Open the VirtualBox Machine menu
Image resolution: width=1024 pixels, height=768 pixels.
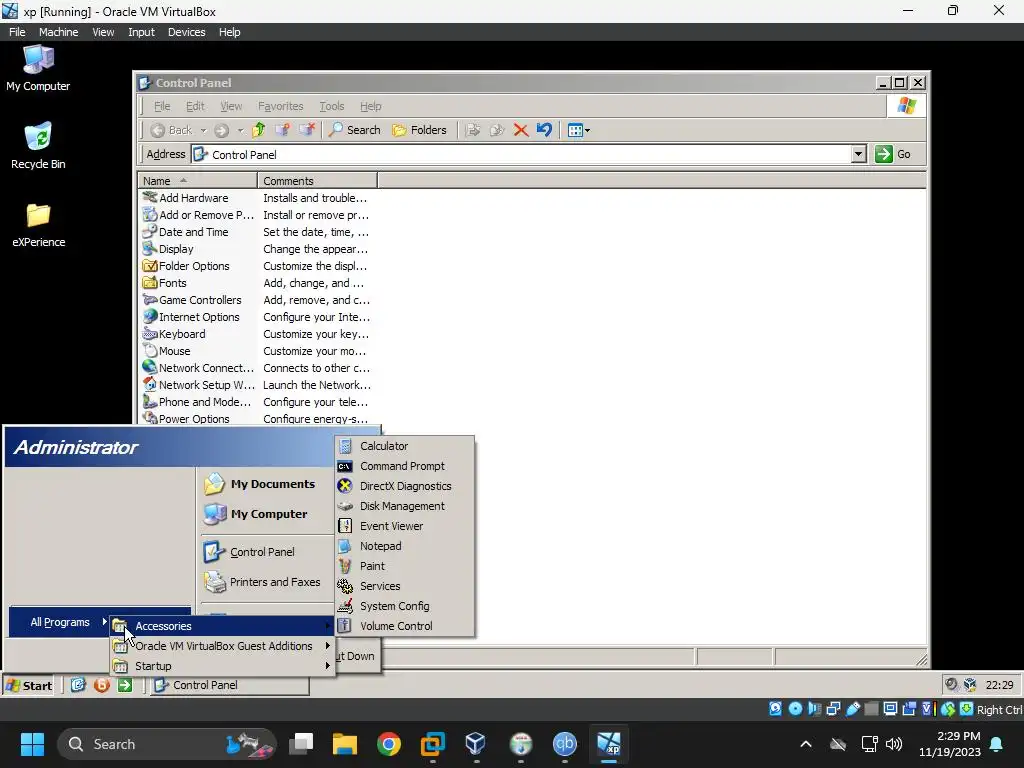(58, 32)
